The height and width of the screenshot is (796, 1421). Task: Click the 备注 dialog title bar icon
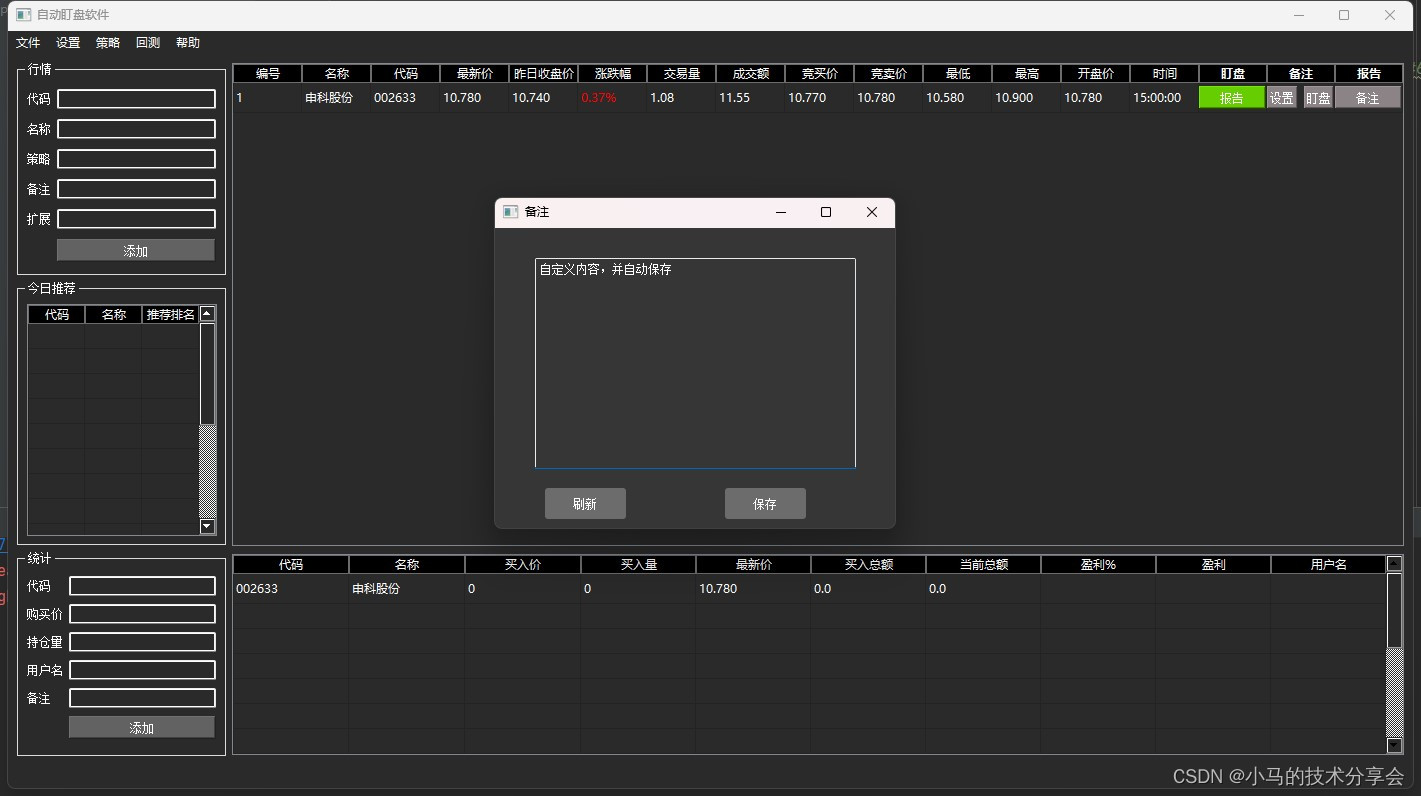(x=510, y=212)
